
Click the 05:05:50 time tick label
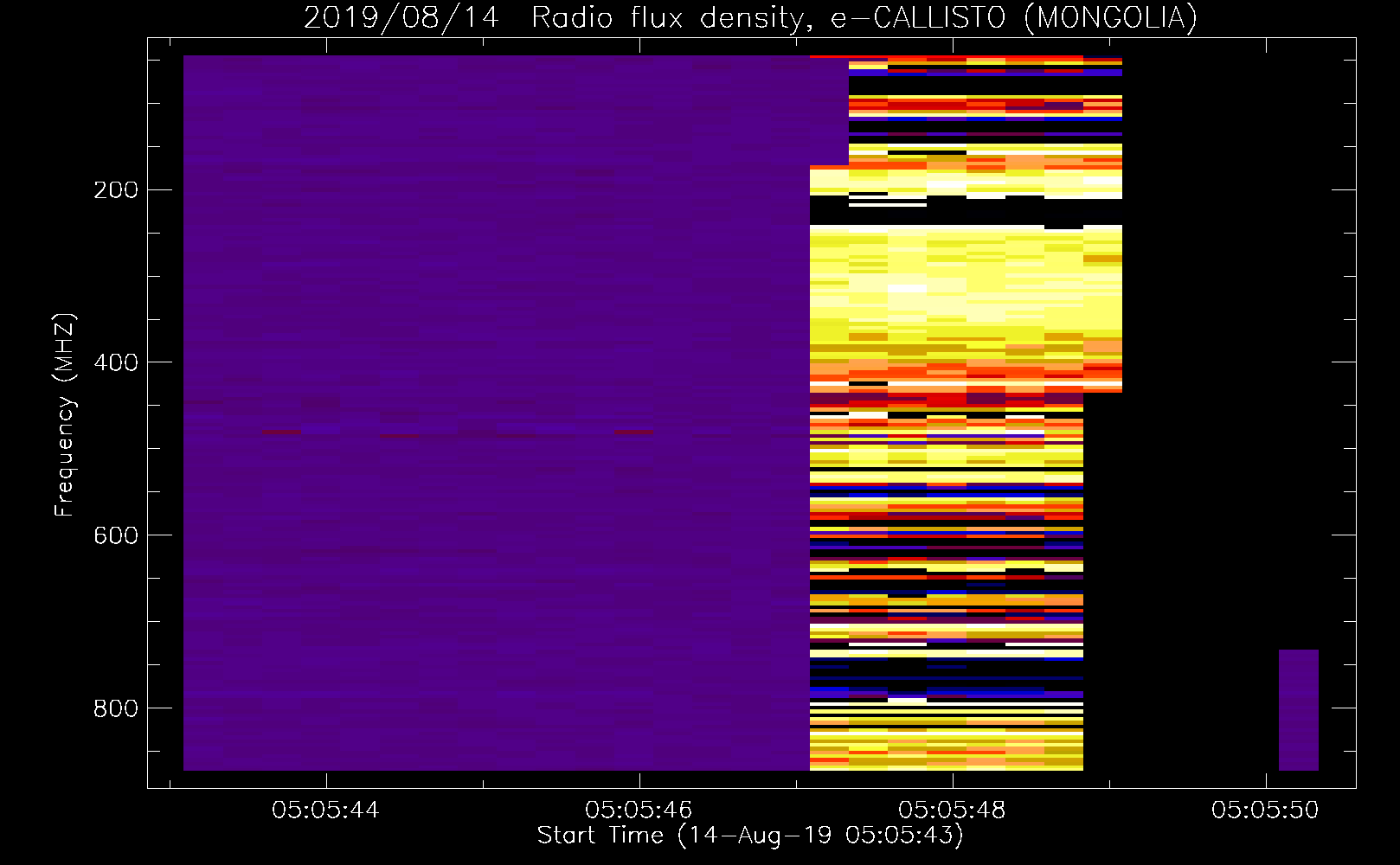(x=1265, y=810)
